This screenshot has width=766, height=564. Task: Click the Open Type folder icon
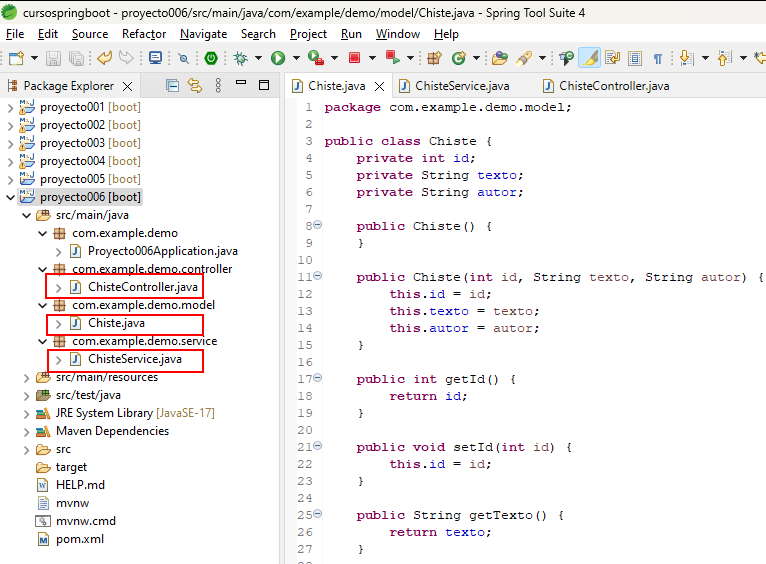(499, 58)
